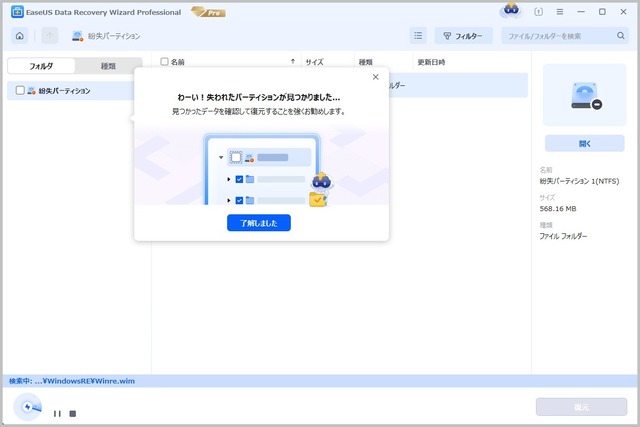640x427 pixels.
Task: Select 紛失パーティション tree item
Action: (64, 91)
